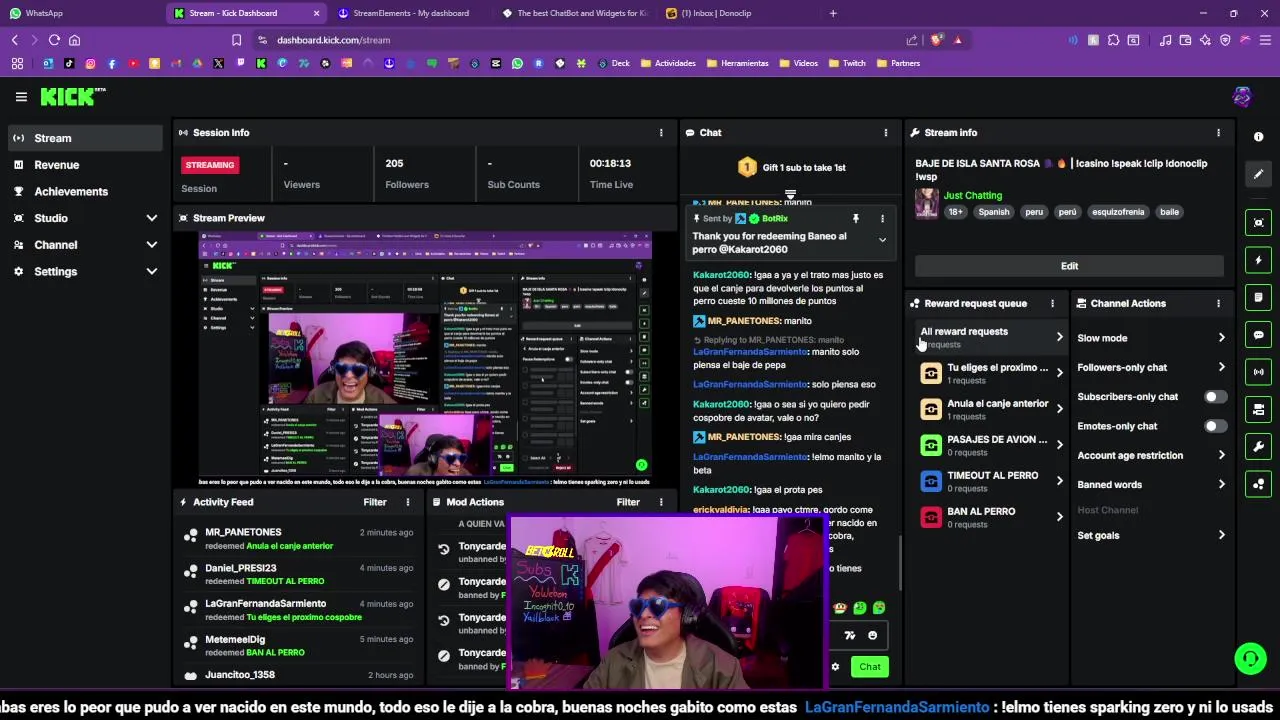
Task: Switch to the WhatsApp browser tab
Action: [80, 13]
